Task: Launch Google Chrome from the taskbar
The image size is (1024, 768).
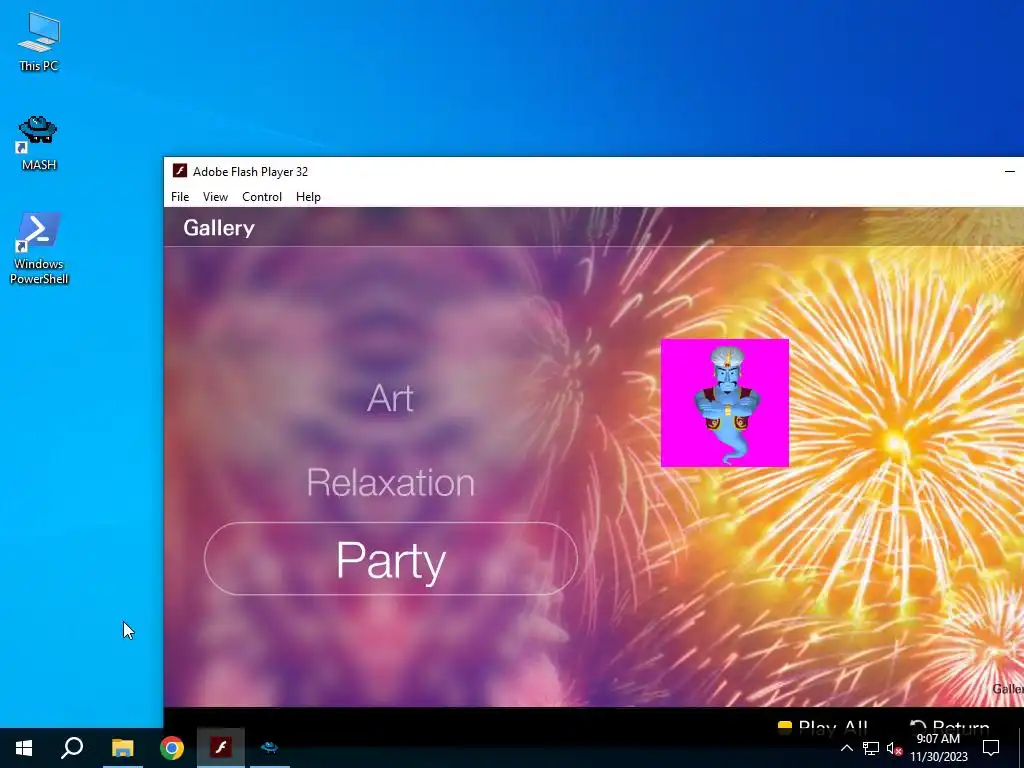Action: tap(172, 748)
